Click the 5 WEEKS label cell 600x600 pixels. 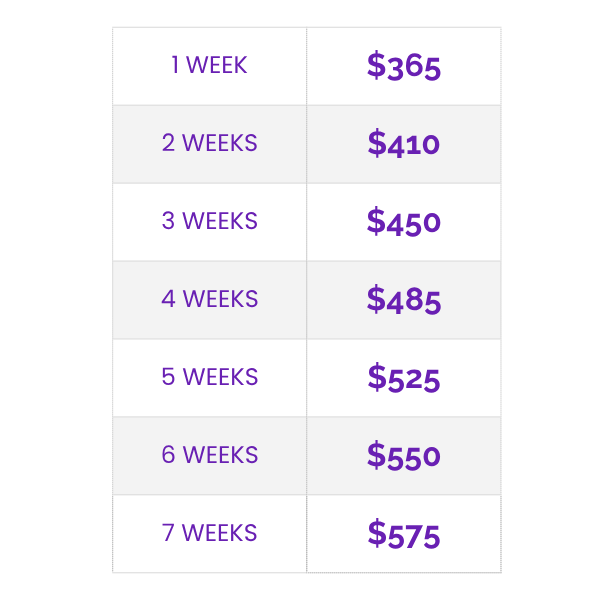coord(209,378)
